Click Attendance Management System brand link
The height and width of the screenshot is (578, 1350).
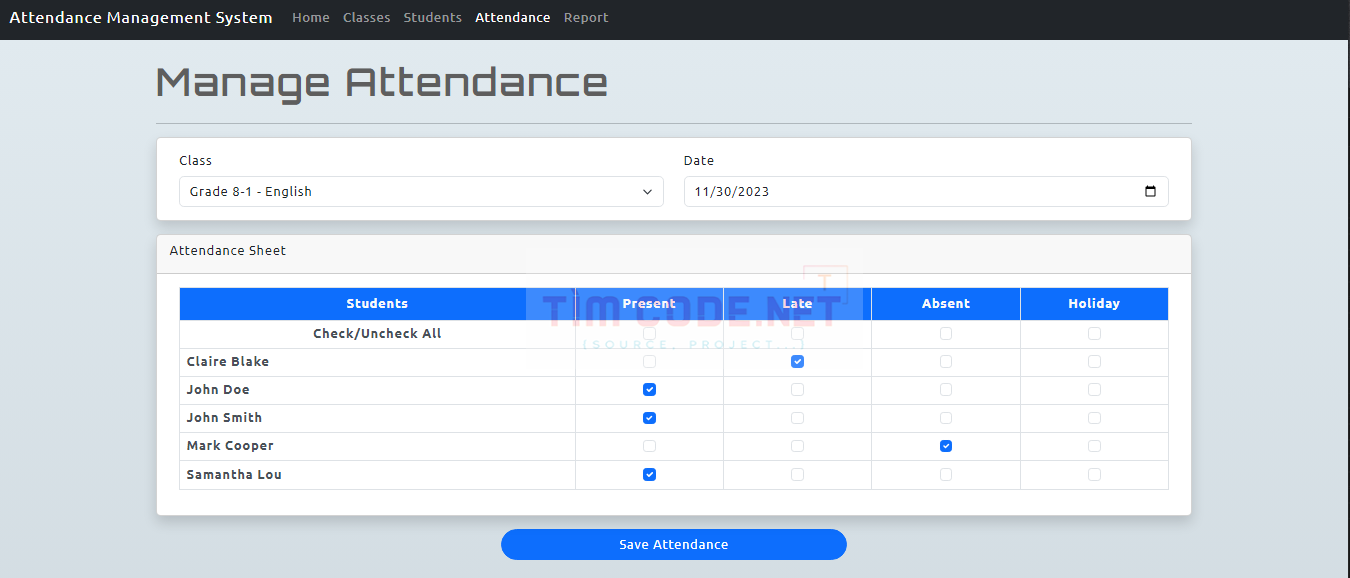pyautogui.click(x=141, y=18)
